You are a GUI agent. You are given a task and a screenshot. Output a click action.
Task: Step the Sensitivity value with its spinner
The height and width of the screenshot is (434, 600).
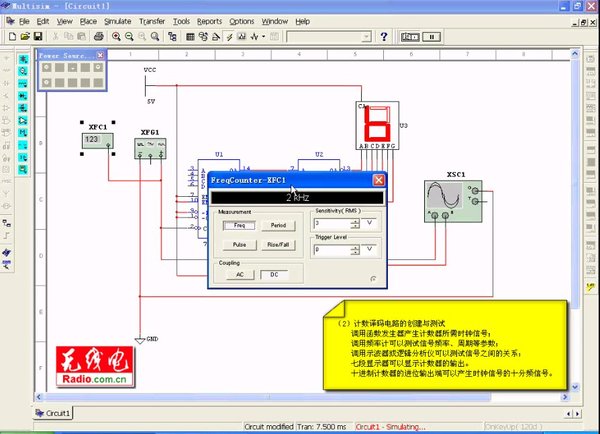(x=355, y=223)
